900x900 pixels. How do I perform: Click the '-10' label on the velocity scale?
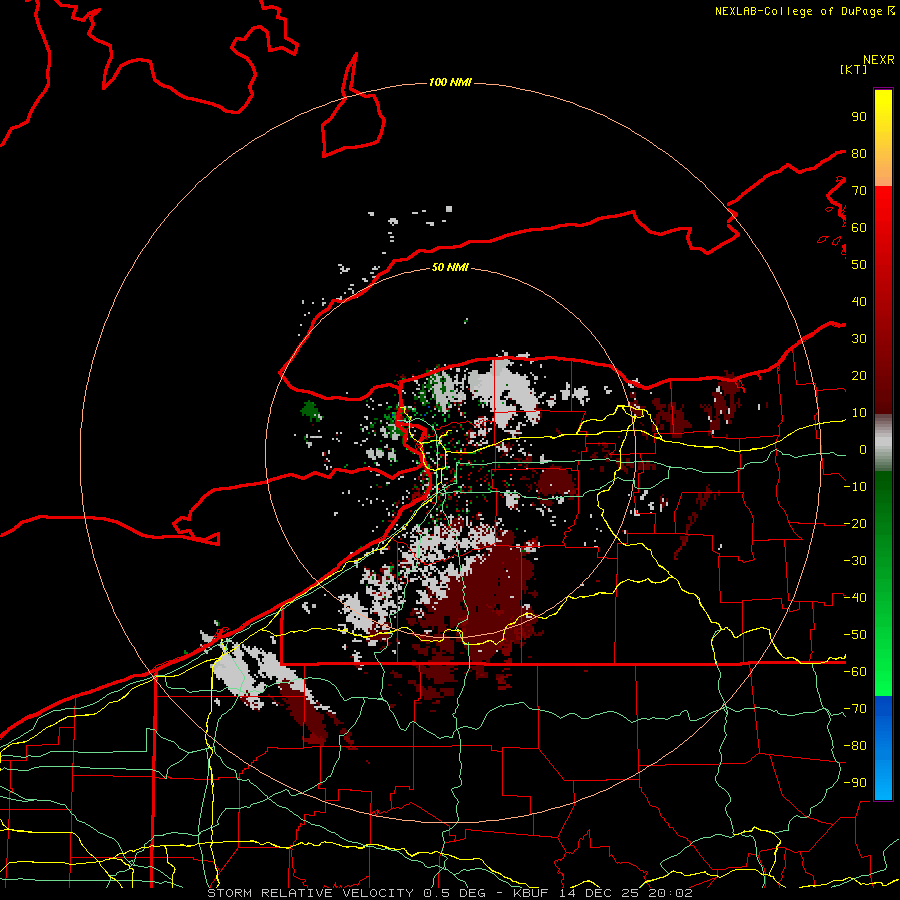(855, 487)
